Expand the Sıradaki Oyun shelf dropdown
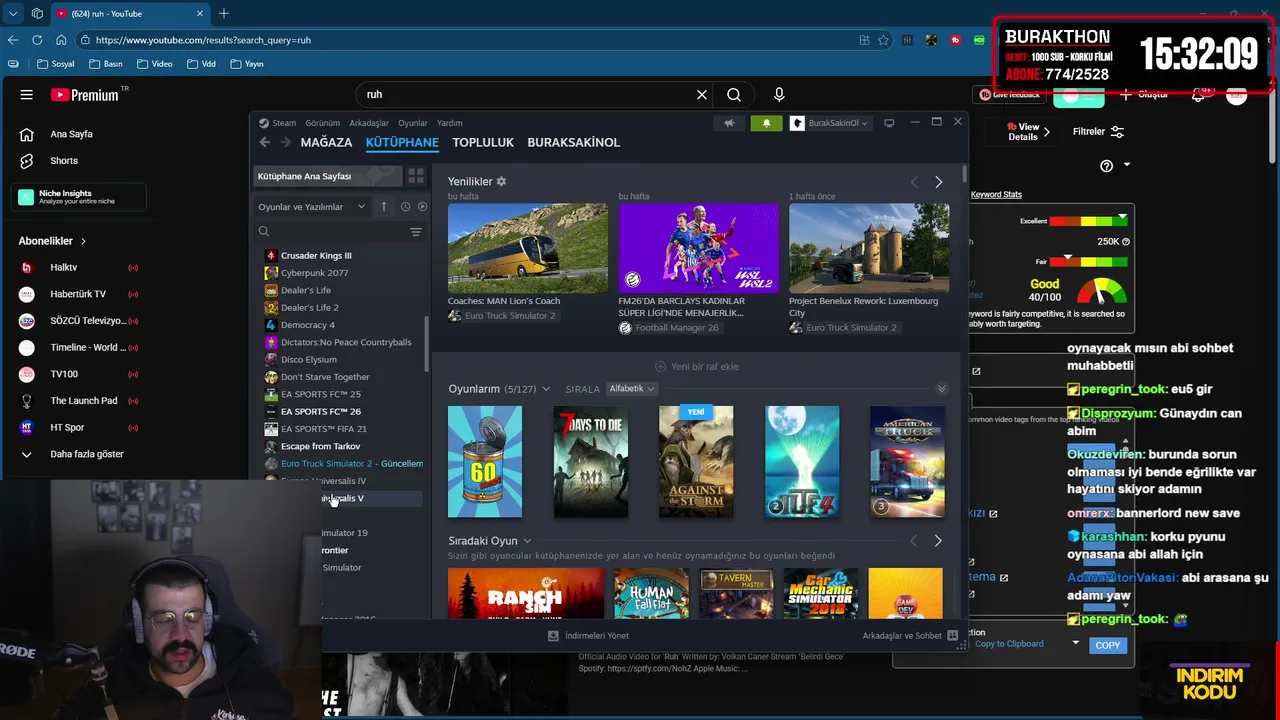This screenshot has height=720, width=1280. (527, 541)
